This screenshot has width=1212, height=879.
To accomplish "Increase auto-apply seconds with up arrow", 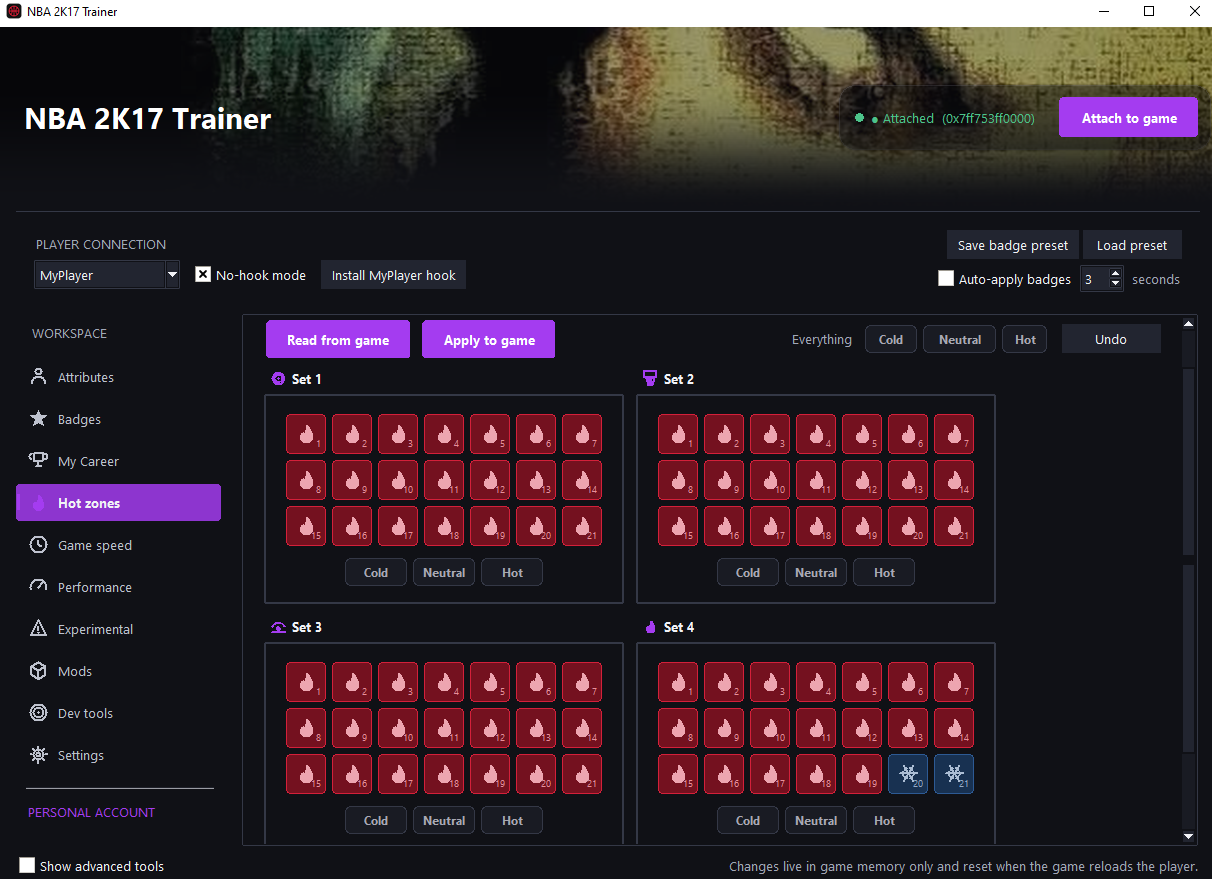I will click(x=1116, y=273).
